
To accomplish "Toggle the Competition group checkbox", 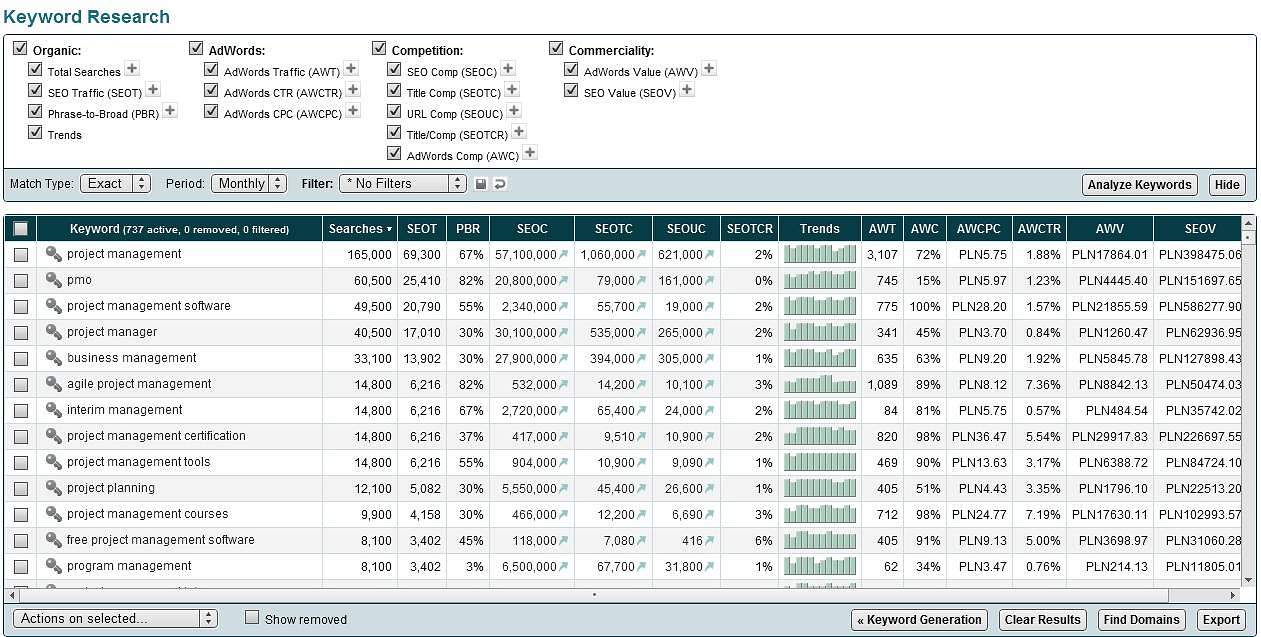I will point(379,48).
